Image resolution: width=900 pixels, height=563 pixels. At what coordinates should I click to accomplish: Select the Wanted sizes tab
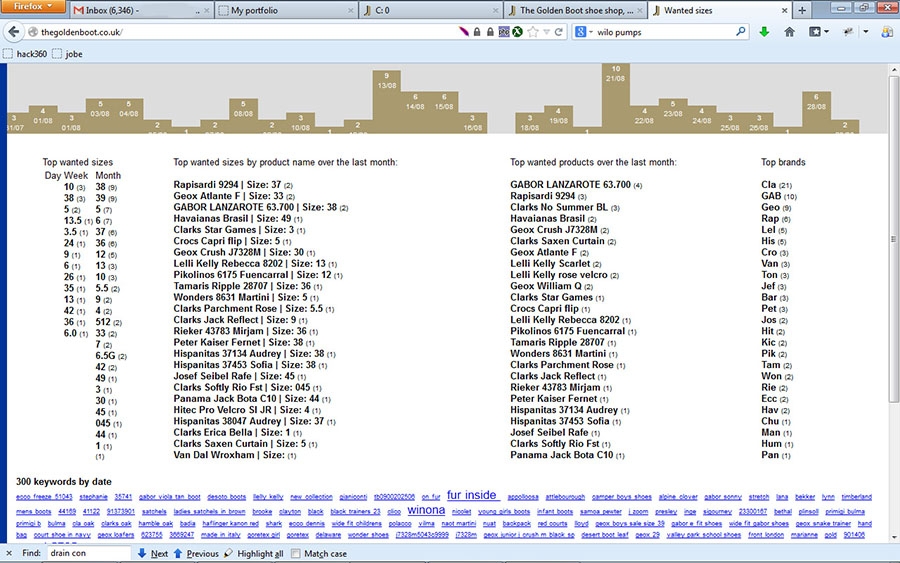click(x=720, y=10)
